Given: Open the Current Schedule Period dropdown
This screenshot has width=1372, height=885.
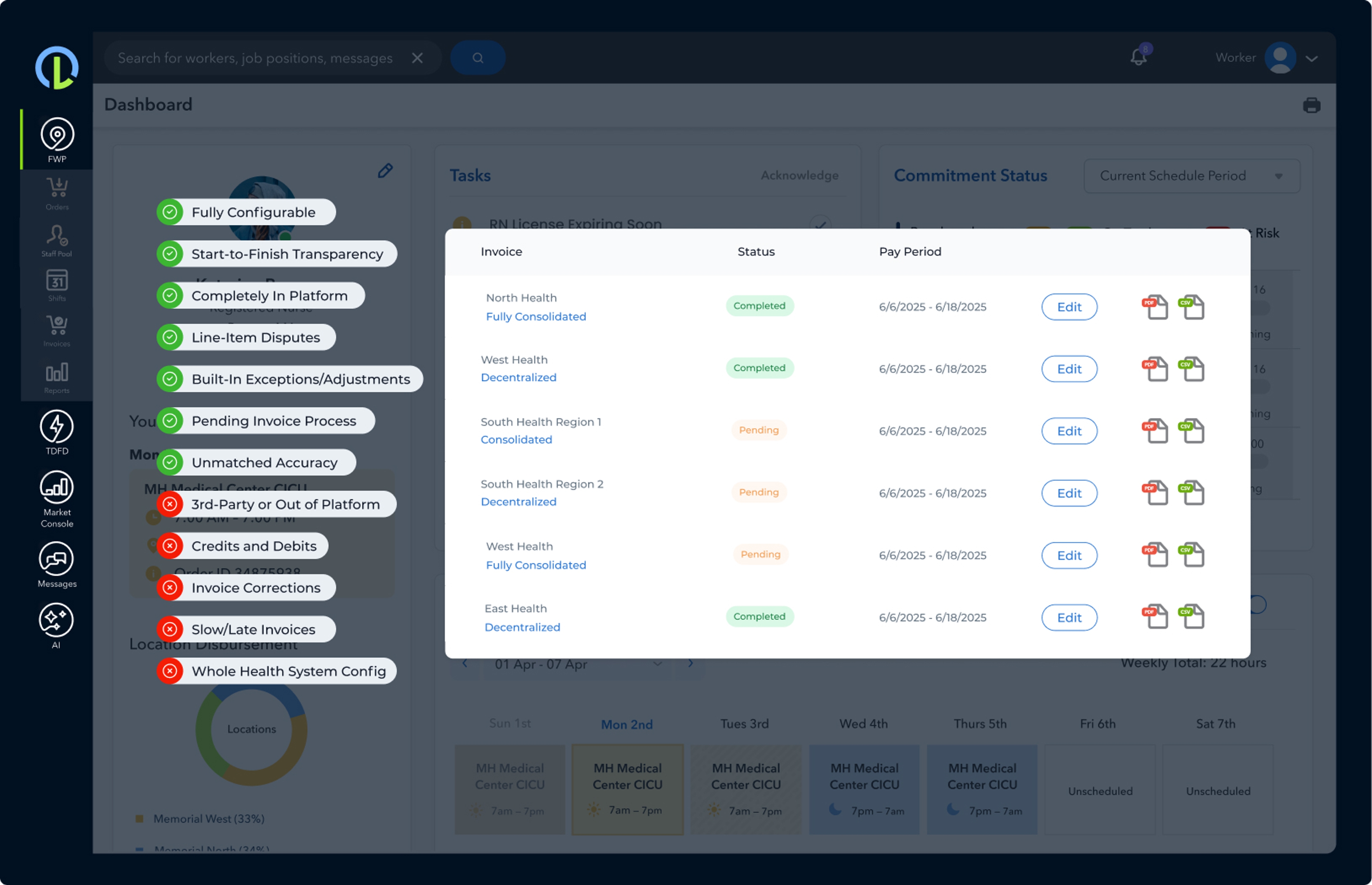Looking at the screenshot, I should [1192, 176].
